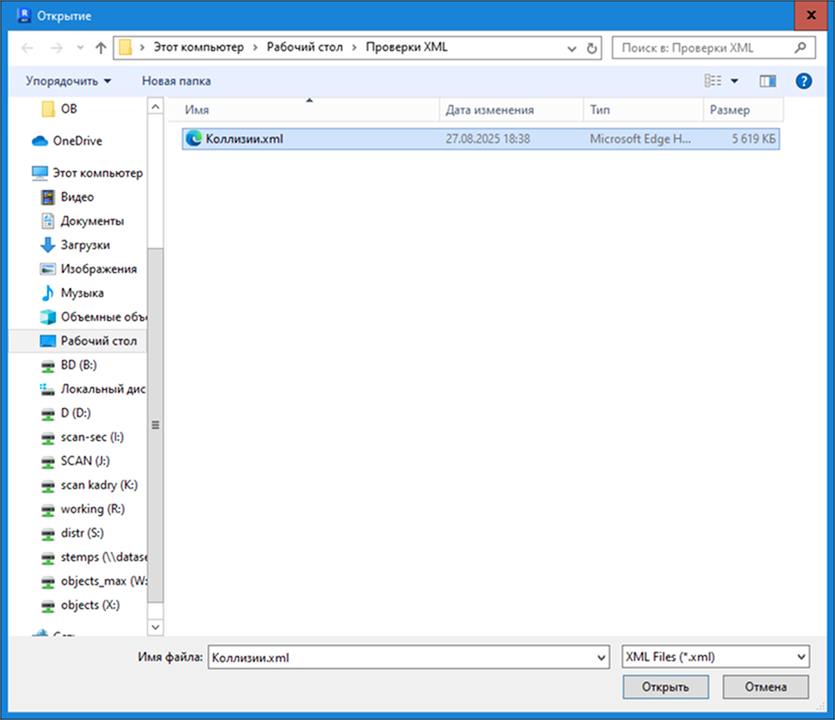Open the view options dropdown arrow
The image size is (835, 720).
coord(734,81)
